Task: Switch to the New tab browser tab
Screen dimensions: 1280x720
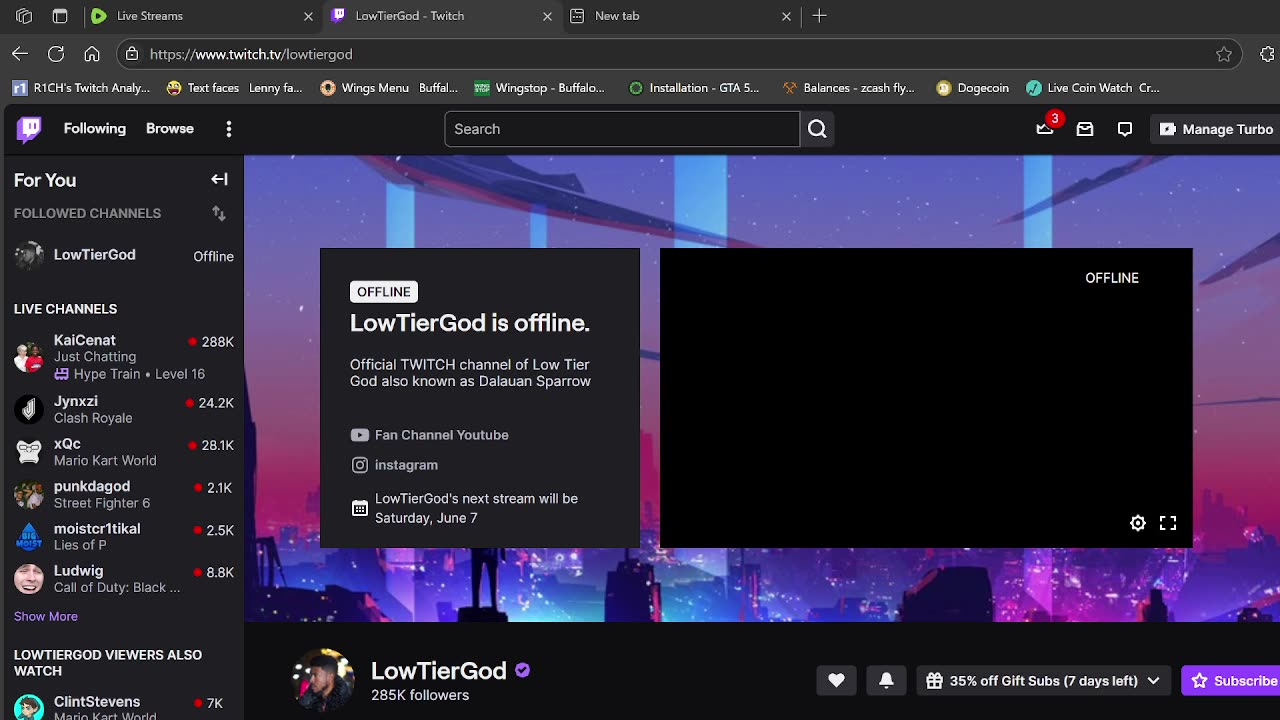Action: (681, 16)
